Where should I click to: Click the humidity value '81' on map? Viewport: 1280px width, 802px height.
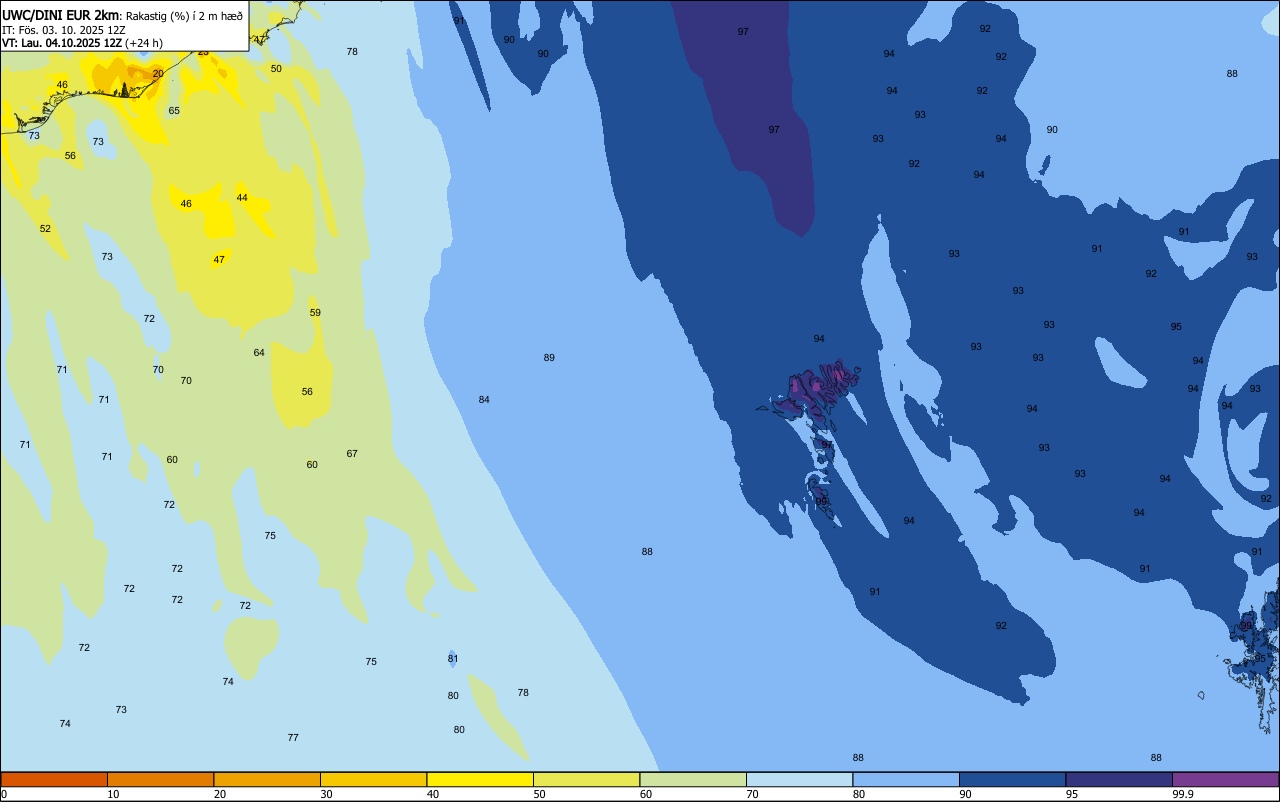click(453, 659)
